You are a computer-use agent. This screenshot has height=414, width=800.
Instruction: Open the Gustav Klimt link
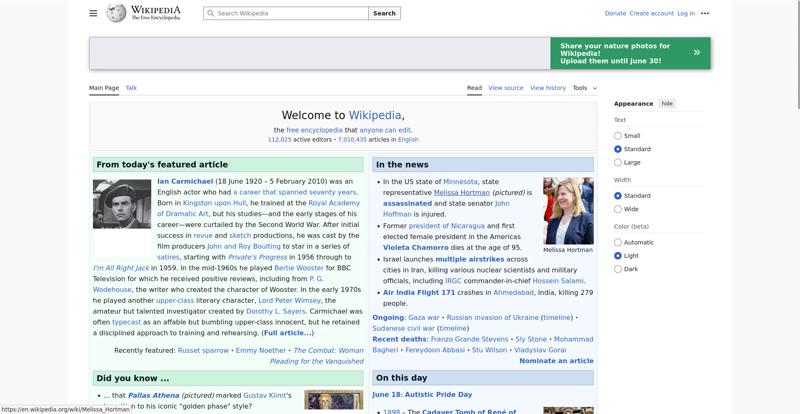coord(264,395)
